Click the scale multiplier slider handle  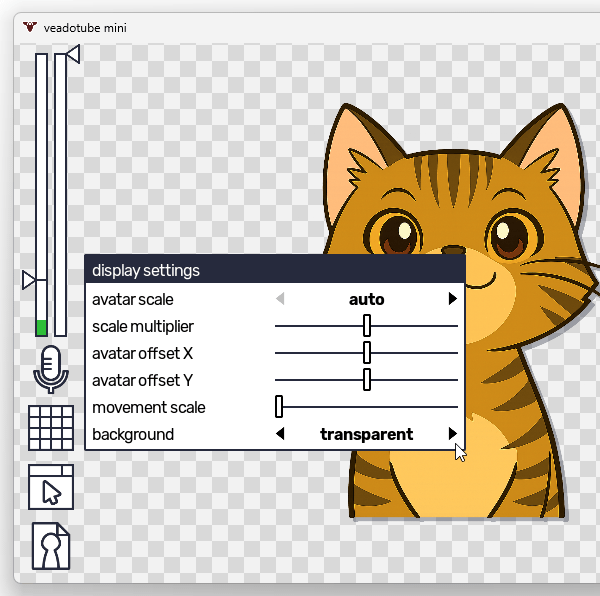tap(367, 326)
